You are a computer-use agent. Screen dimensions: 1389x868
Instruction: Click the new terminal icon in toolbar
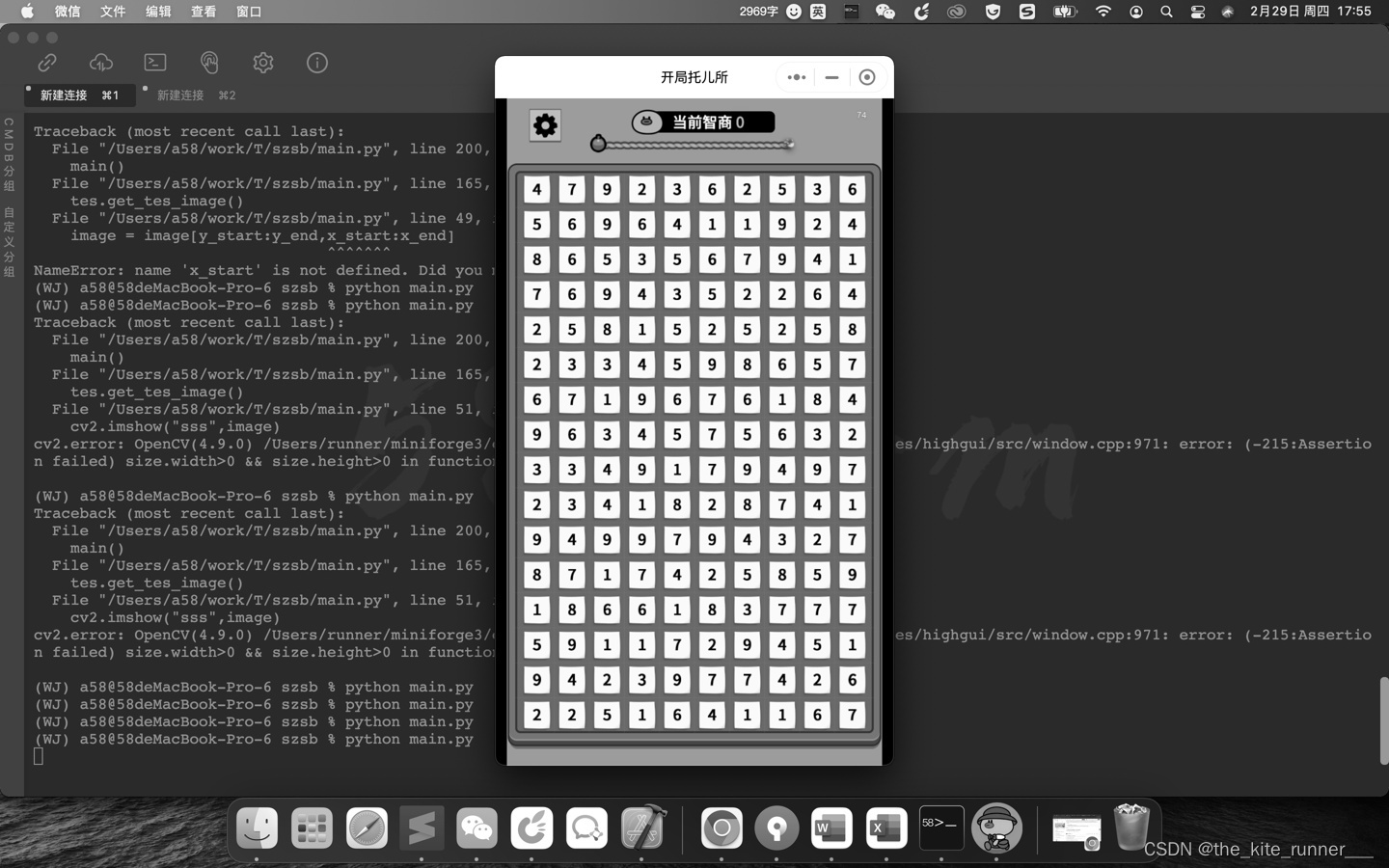pos(154,62)
